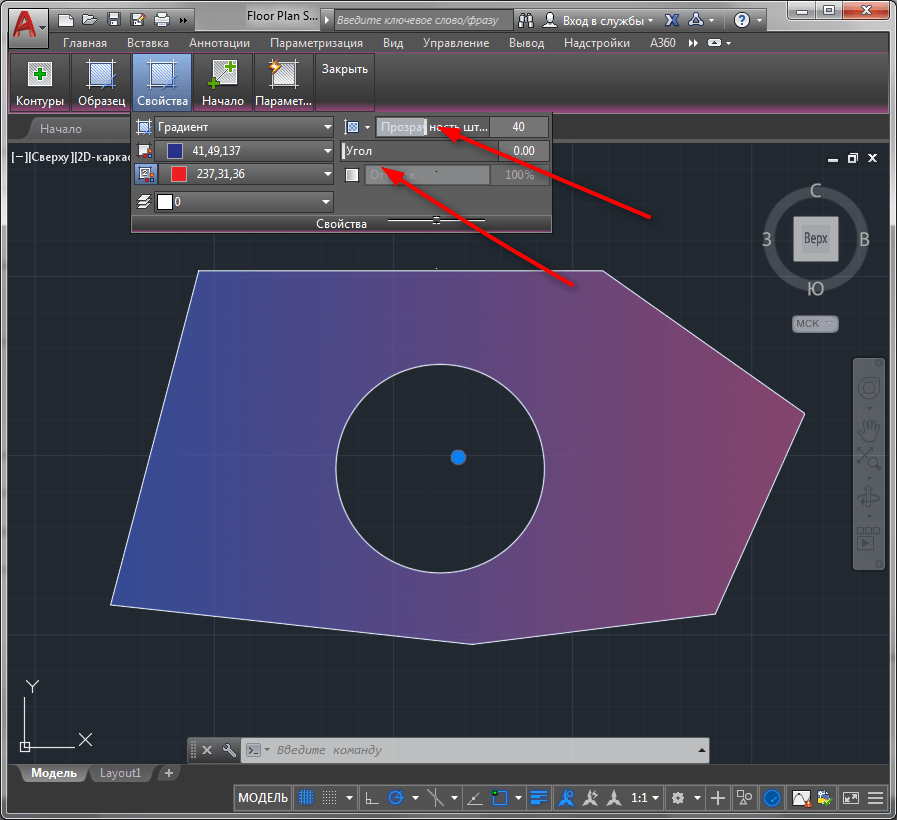Toggle 2D object snap
Viewport: 897px width, 820px height.
coord(499,798)
